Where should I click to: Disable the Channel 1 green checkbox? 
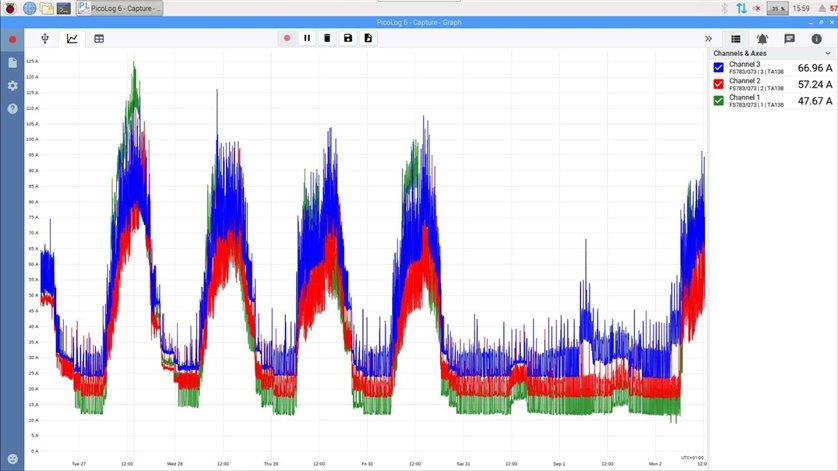718,101
